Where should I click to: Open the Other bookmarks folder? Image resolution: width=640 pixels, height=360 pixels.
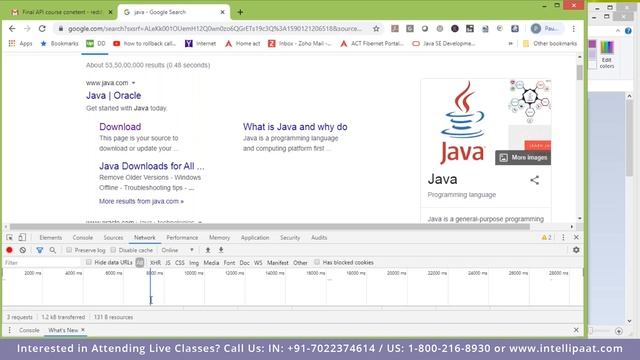(550, 43)
